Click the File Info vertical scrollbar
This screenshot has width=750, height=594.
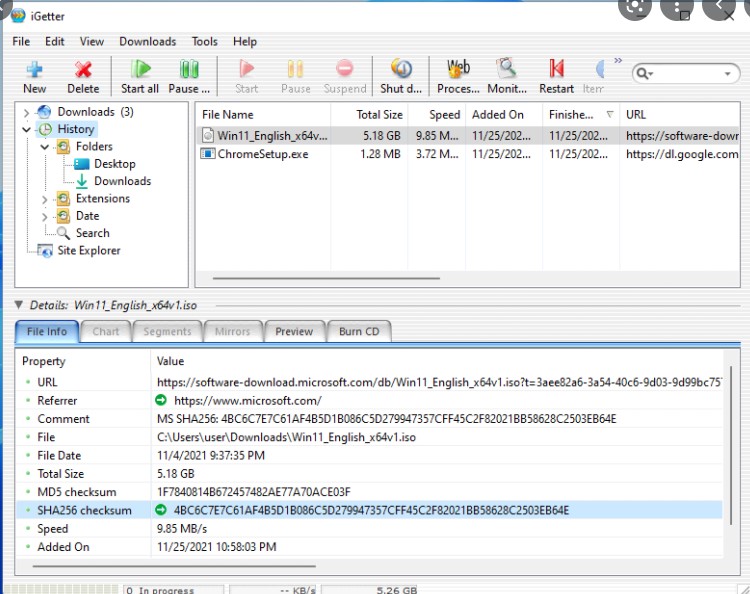tap(730, 445)
